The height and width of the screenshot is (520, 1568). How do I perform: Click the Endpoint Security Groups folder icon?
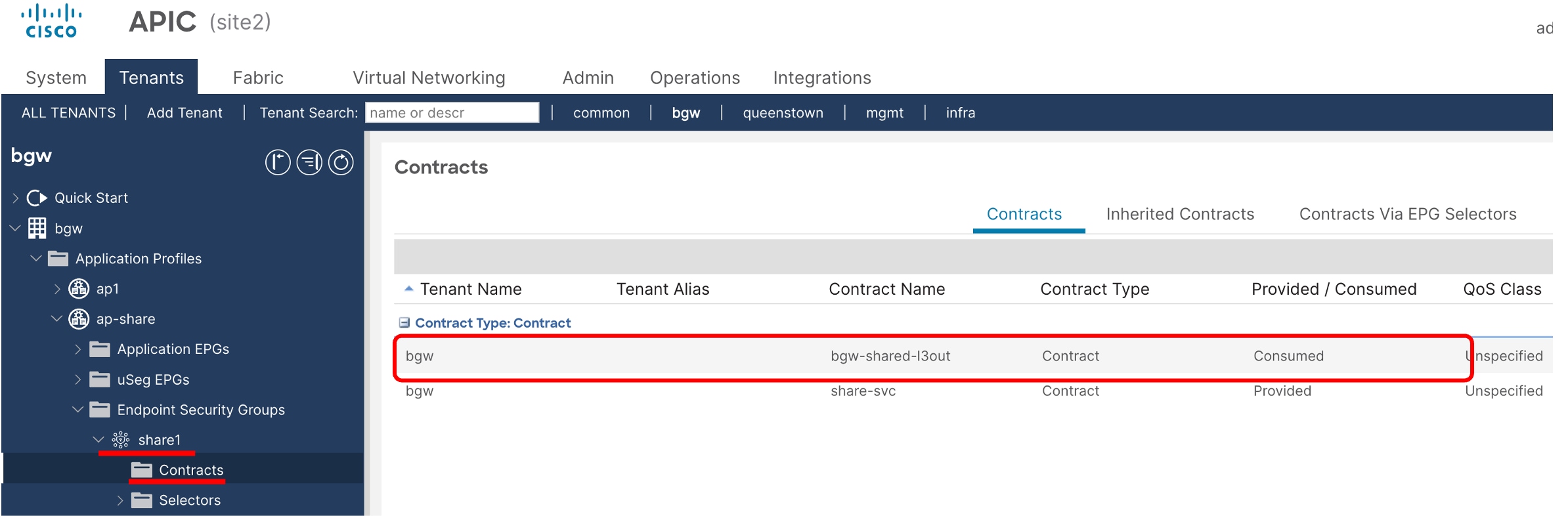coord(100,409)
